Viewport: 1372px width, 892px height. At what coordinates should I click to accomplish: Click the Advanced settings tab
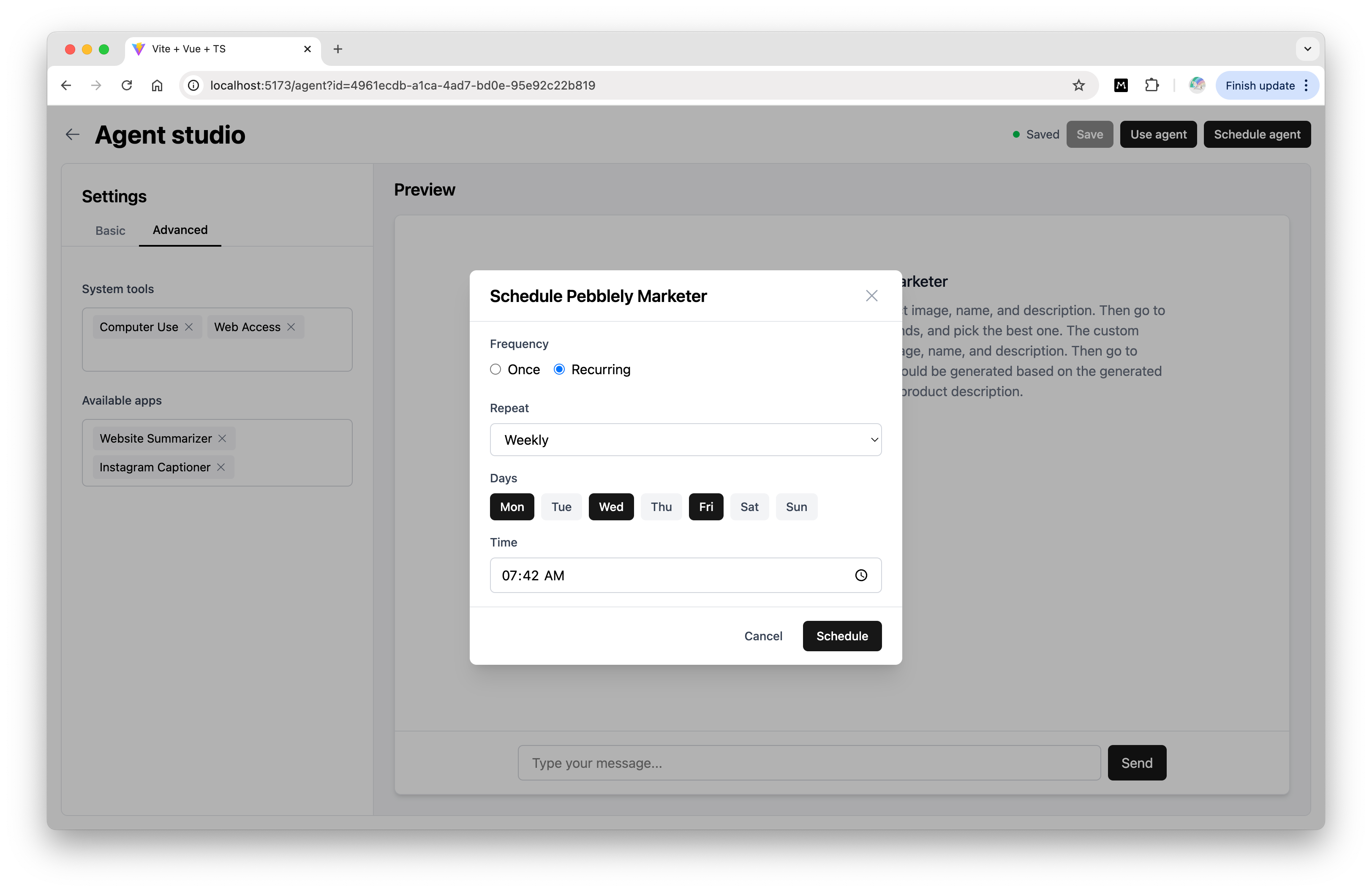[180, 230]
